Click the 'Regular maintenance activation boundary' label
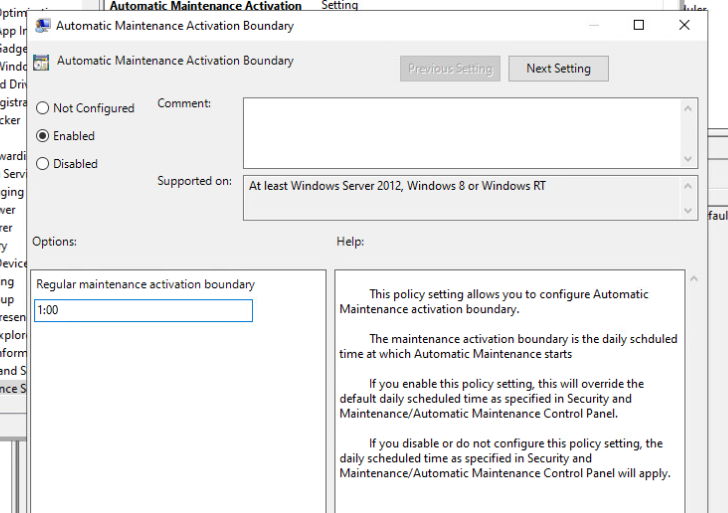Image resolution: width=728 pixels, height=513 pixels. 145,284
